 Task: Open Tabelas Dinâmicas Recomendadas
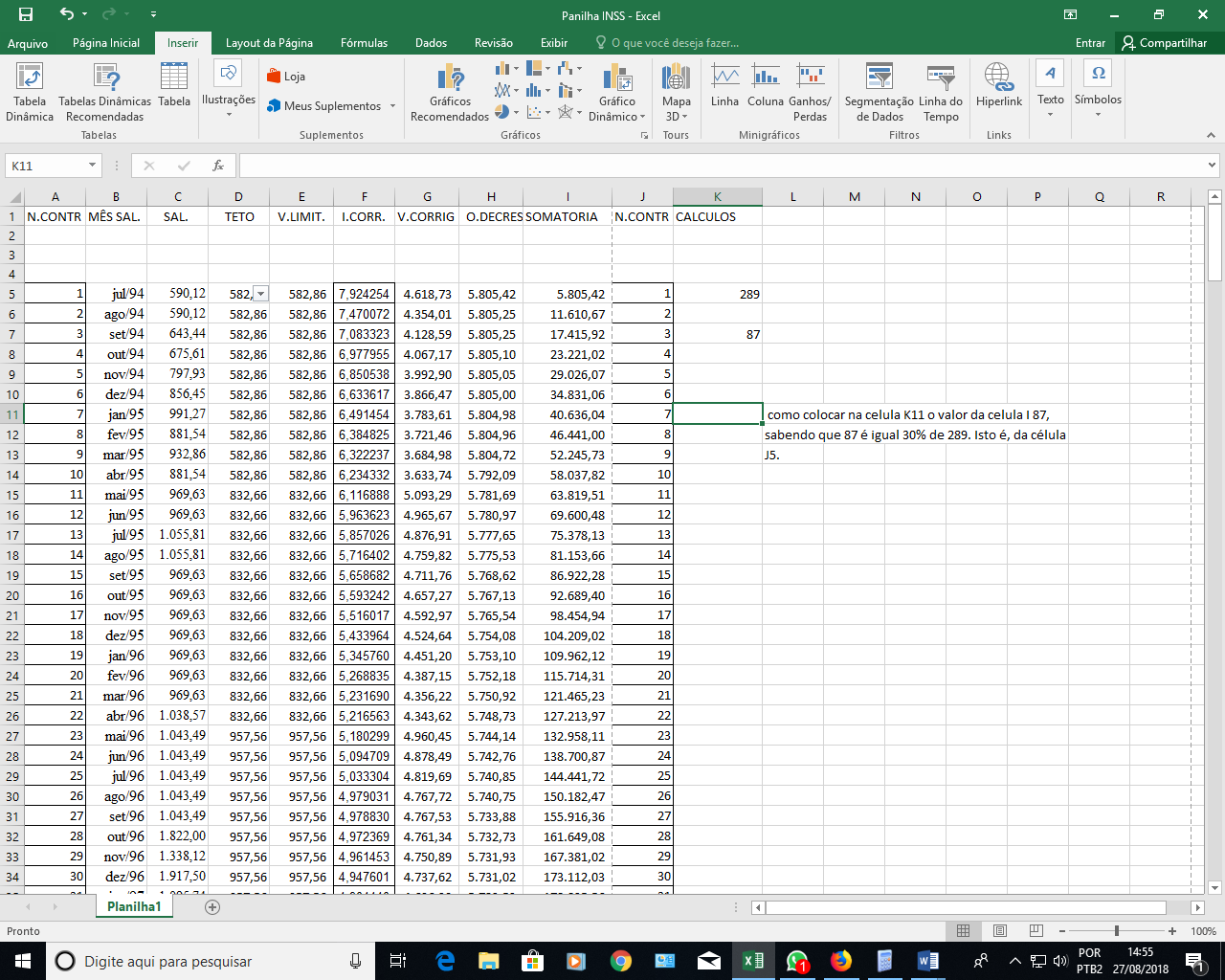(x=105, y=92)
